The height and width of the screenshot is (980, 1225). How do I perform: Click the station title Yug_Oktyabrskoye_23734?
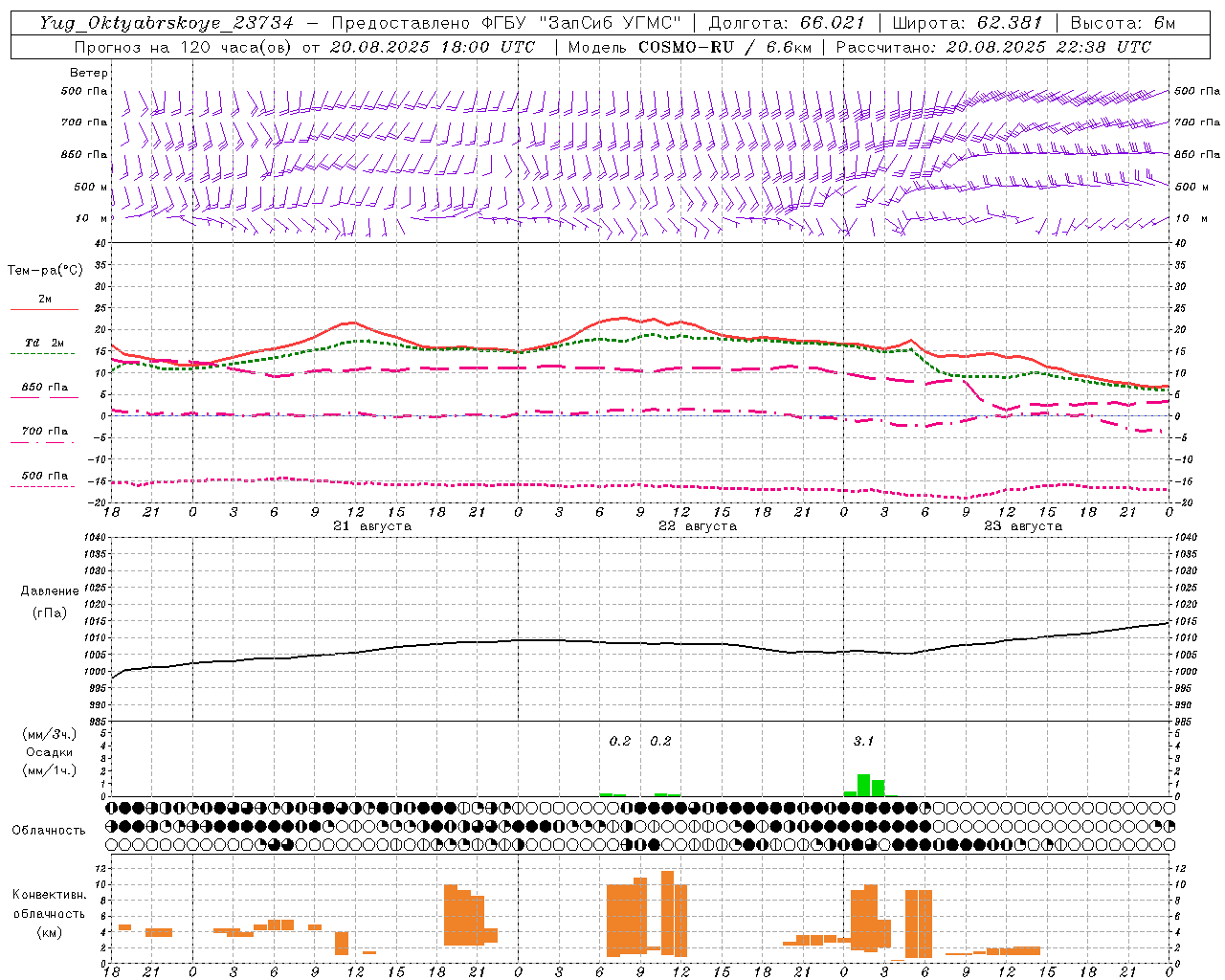click(167, 23)
